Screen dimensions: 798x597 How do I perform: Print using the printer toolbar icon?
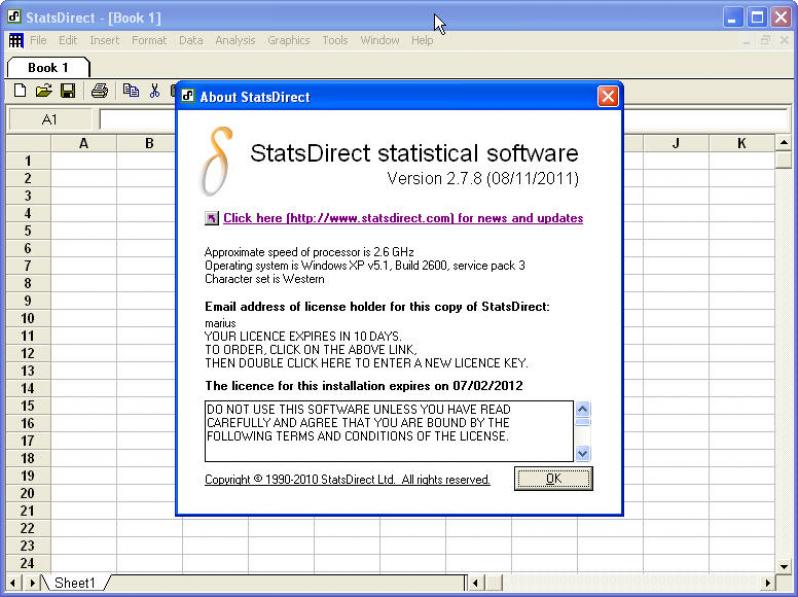click(100, 91)
